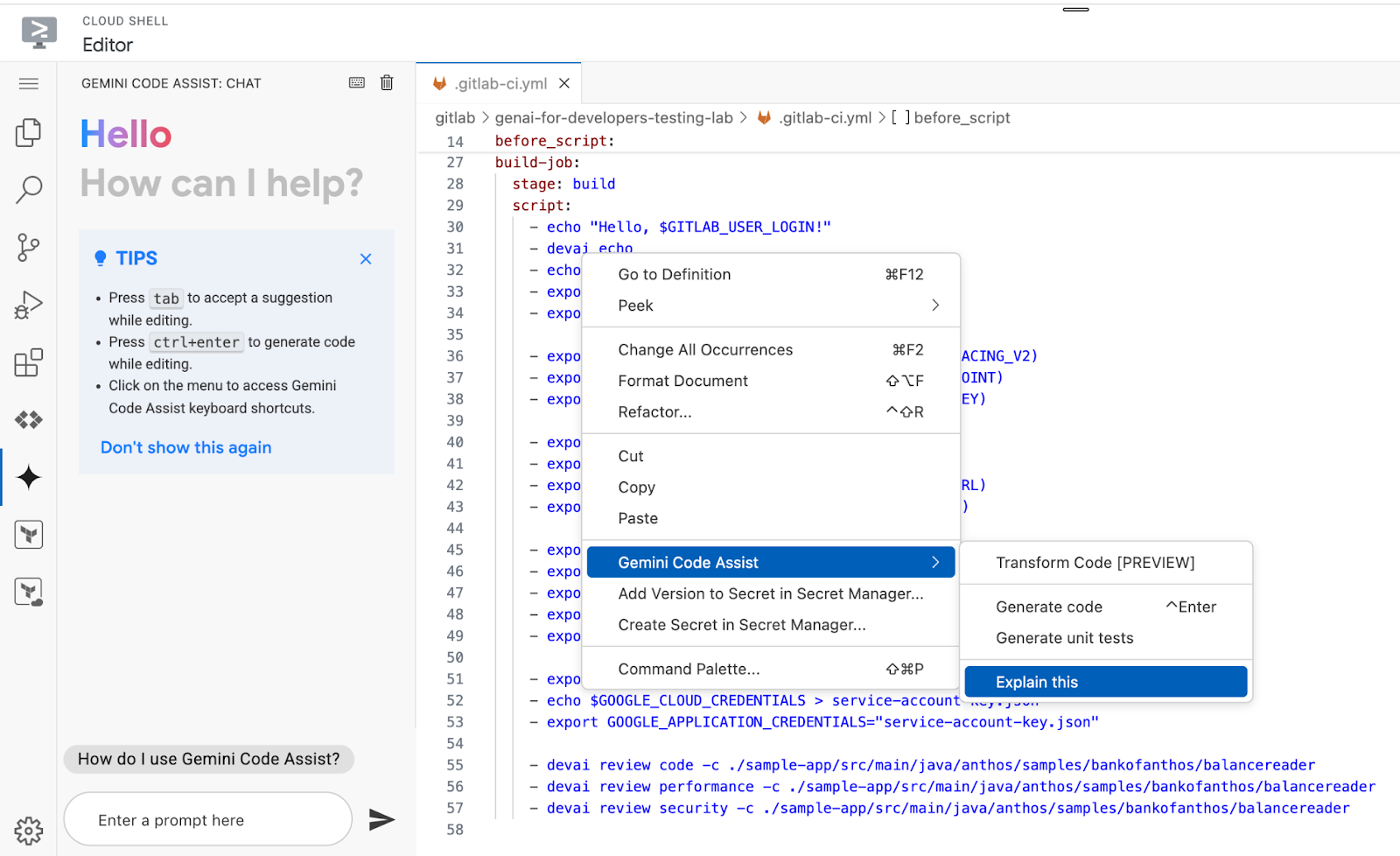Open the Cloud Shell logo icon
The image size is (1400, 856).
38,33
